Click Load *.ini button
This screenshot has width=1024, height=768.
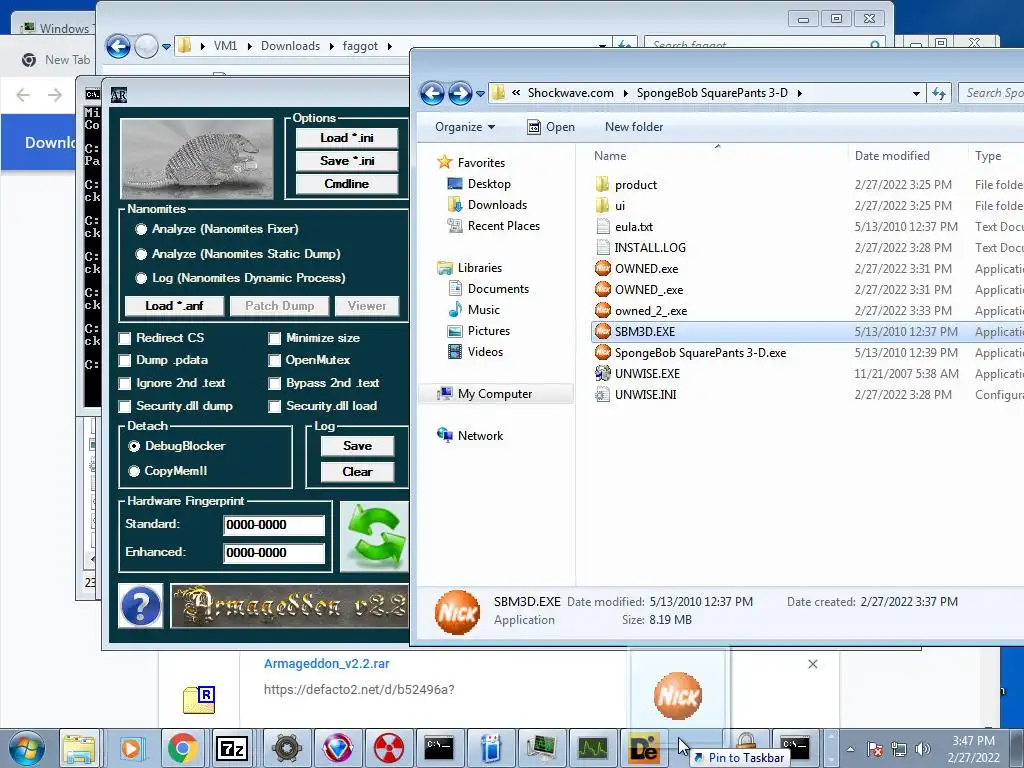[x=347, y=138]
